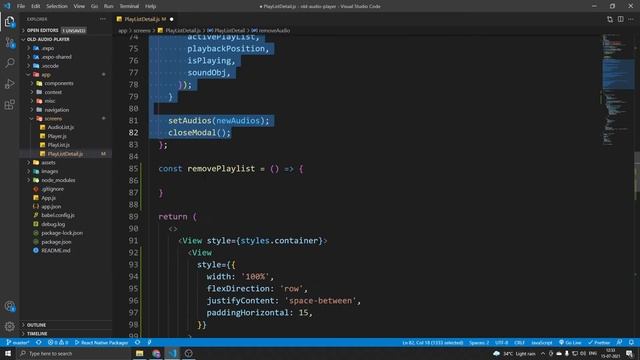Expand the context folder

point(66,92)
